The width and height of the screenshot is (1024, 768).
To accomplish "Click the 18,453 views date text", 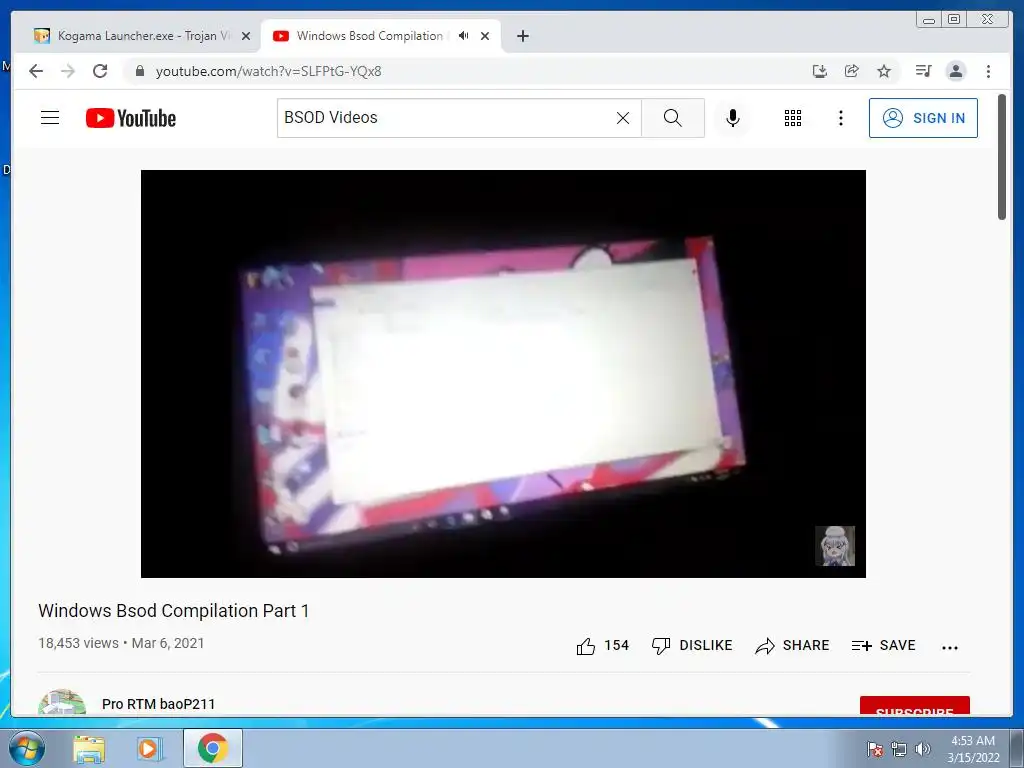I will point(121,643).
